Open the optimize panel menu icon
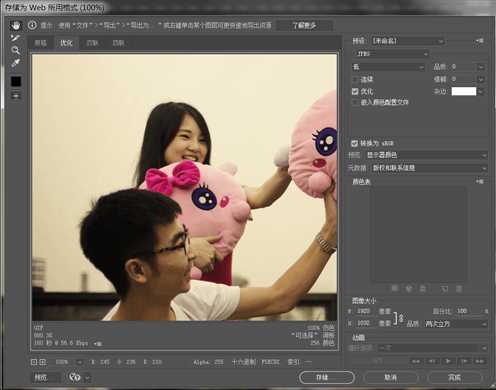The image size is (496, 390). (x=479, y=41)
